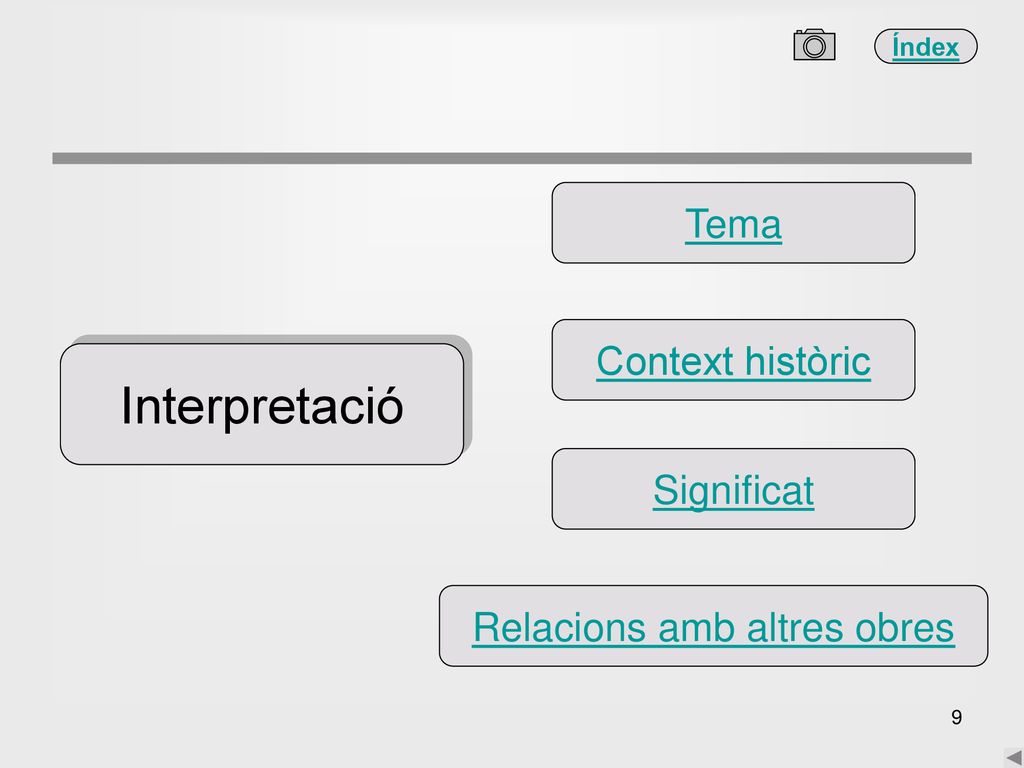This screenshot has height=768, width=1024.
Task: Click the gray back arrow in the corner
Action: point(1013,758)
